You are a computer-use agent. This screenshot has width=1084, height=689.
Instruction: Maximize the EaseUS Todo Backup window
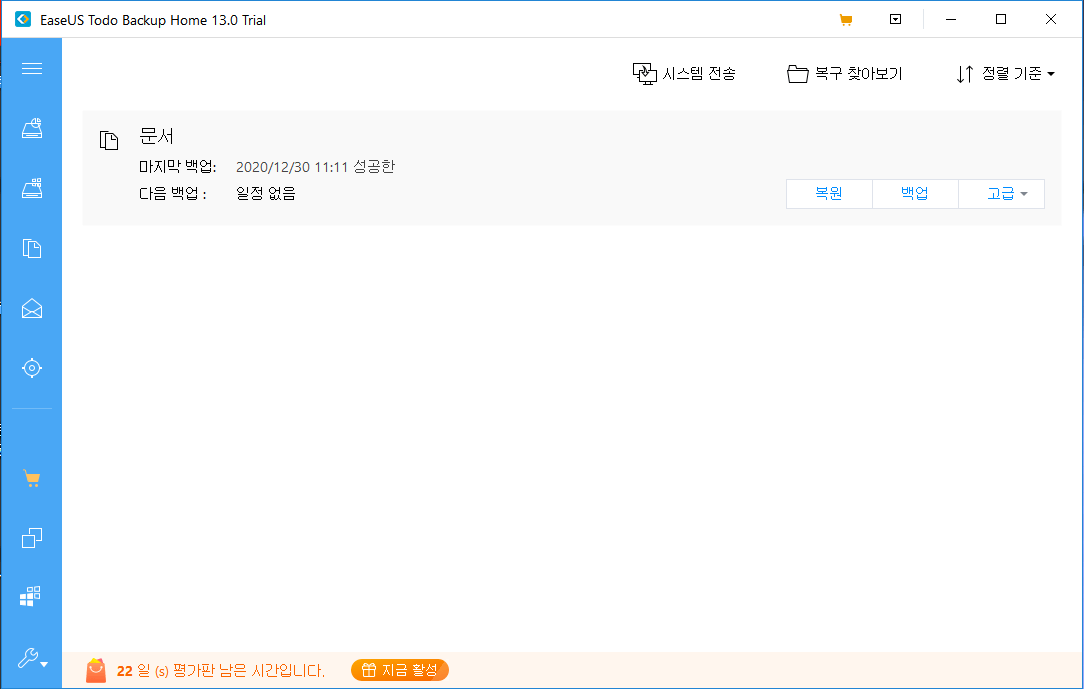[1000, 19]
